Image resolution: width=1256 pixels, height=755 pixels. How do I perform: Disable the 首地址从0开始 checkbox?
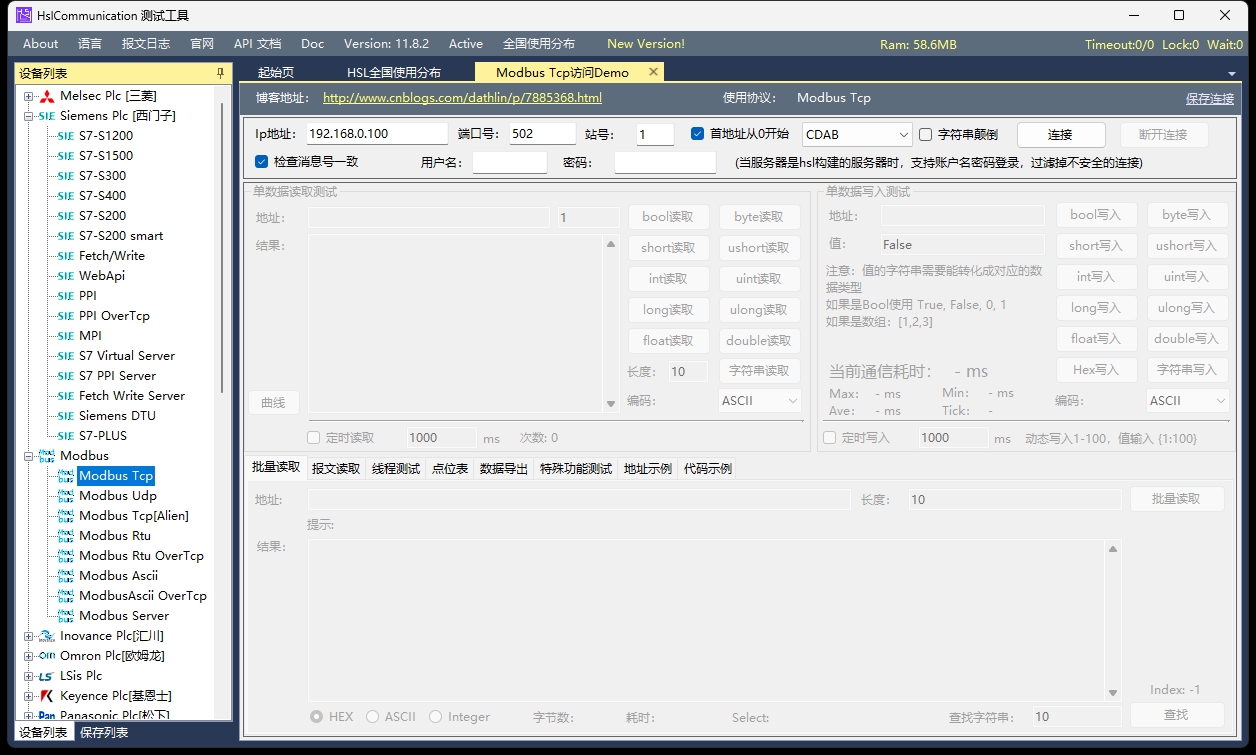pos(697,133)
